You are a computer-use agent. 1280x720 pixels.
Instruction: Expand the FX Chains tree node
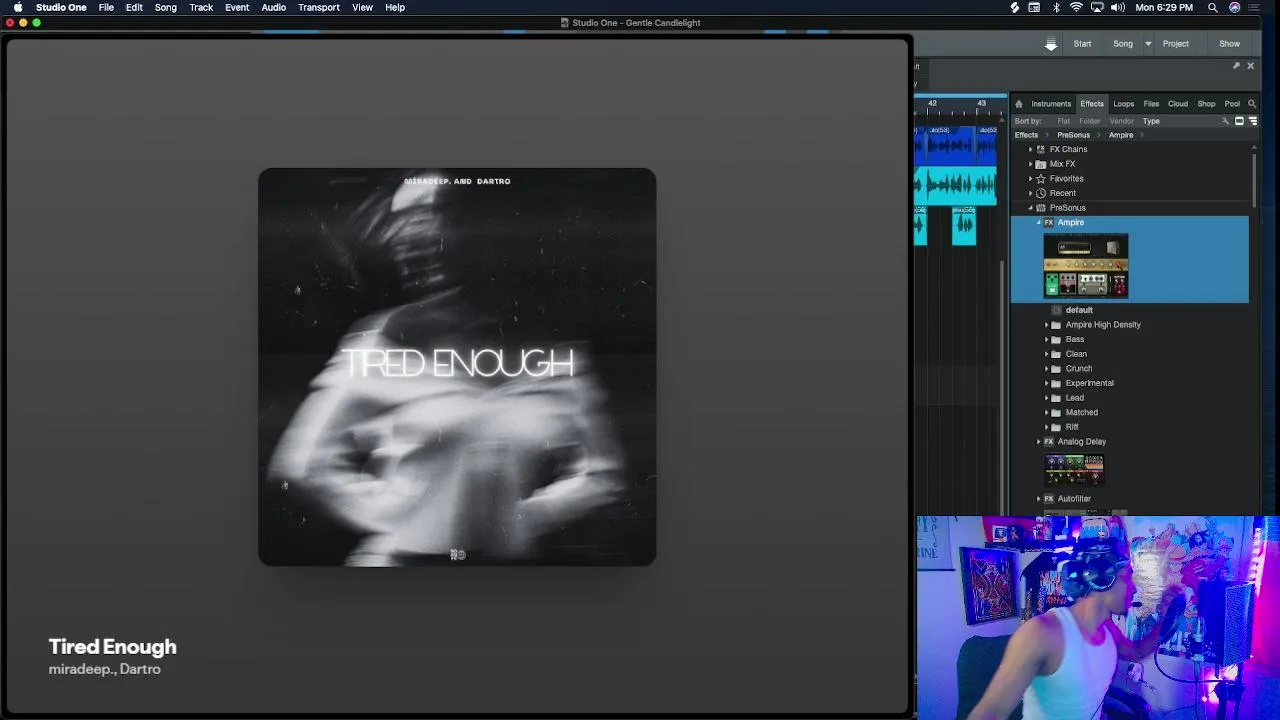click(x=1031, y=149)
